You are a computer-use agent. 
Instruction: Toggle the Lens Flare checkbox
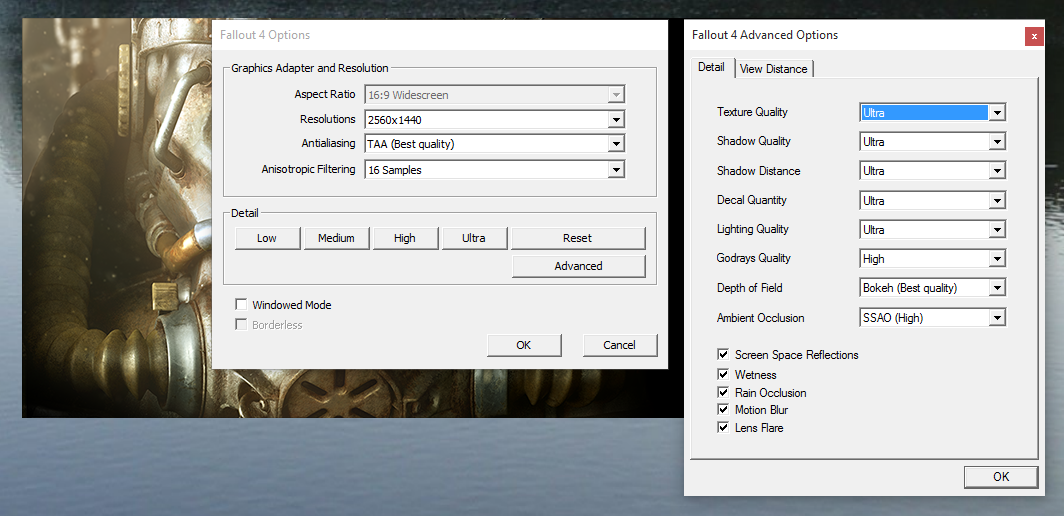[x=723, y=428]
